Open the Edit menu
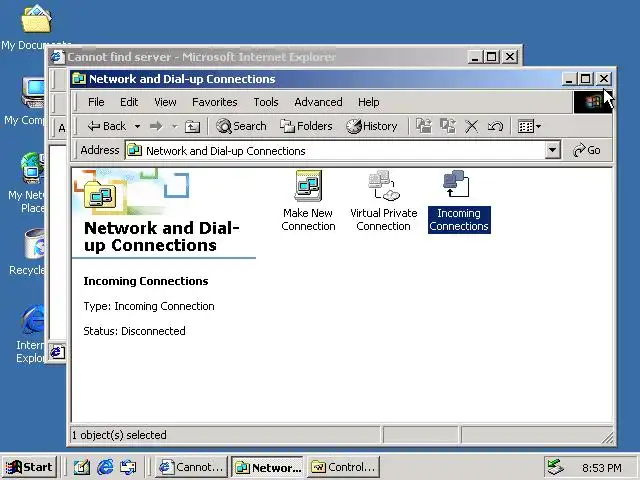This screenshot has width=640, height=480. point(129,102)
